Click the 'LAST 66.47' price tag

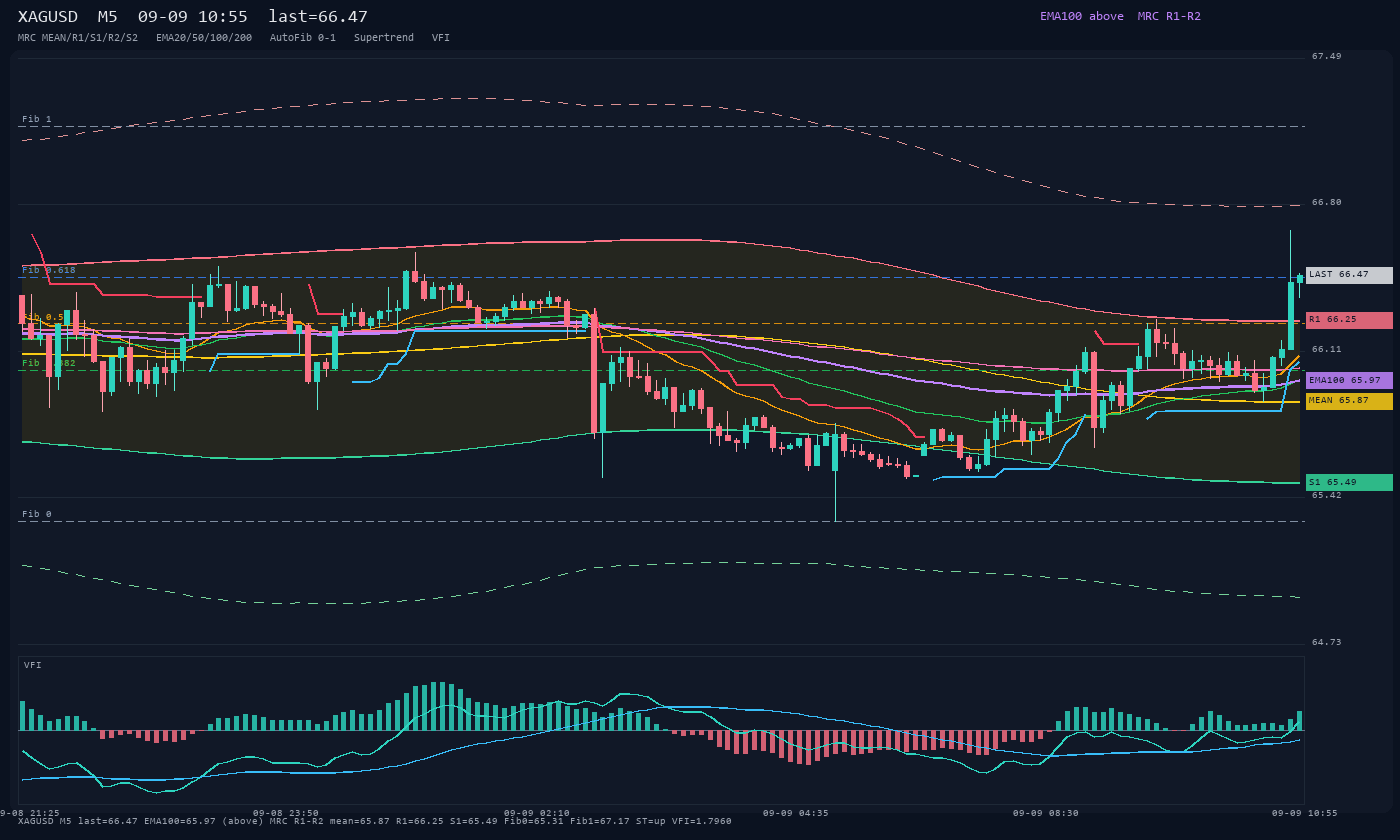pos(1349,275)
